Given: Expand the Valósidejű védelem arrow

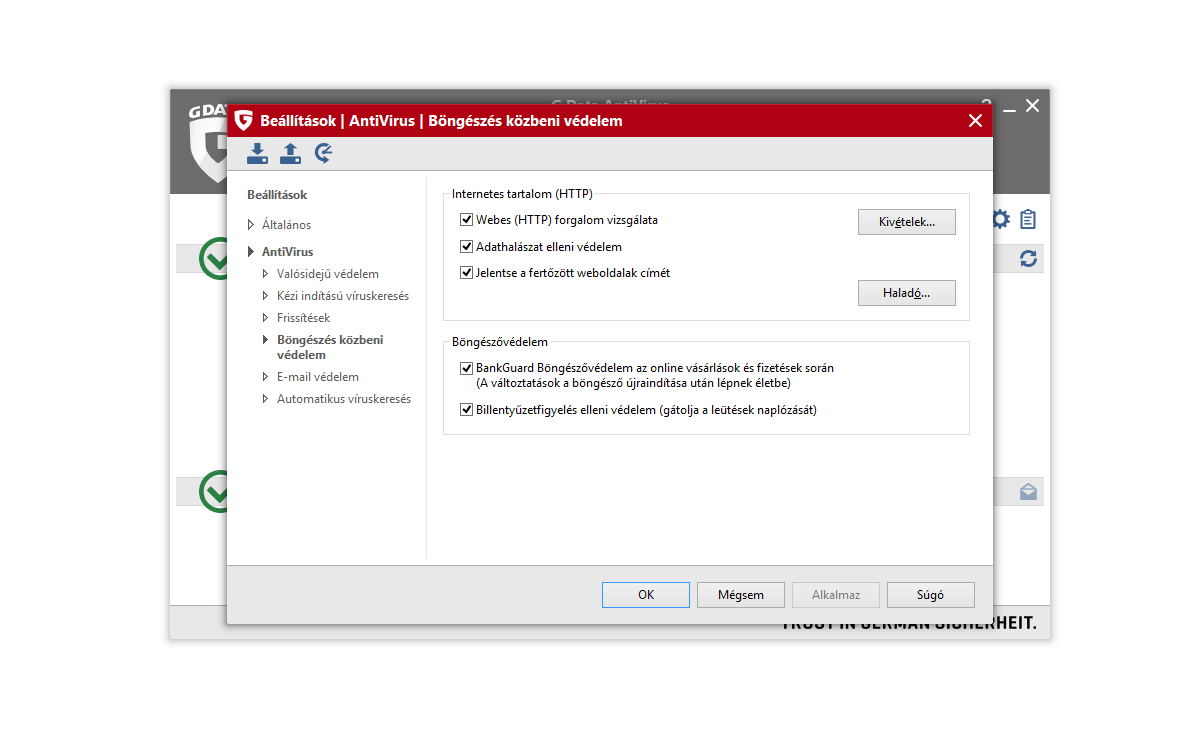Looking at the screenshot, I should tap(266, 274).
